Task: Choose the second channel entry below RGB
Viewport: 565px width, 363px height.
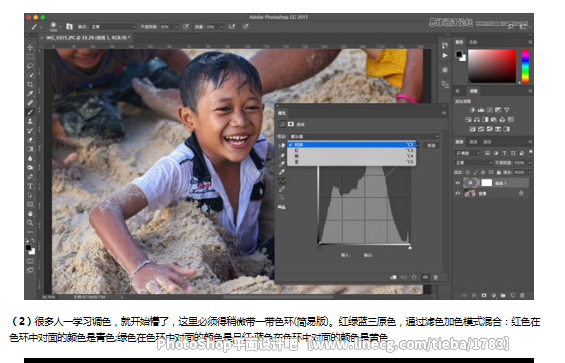Action: point(352,150)
